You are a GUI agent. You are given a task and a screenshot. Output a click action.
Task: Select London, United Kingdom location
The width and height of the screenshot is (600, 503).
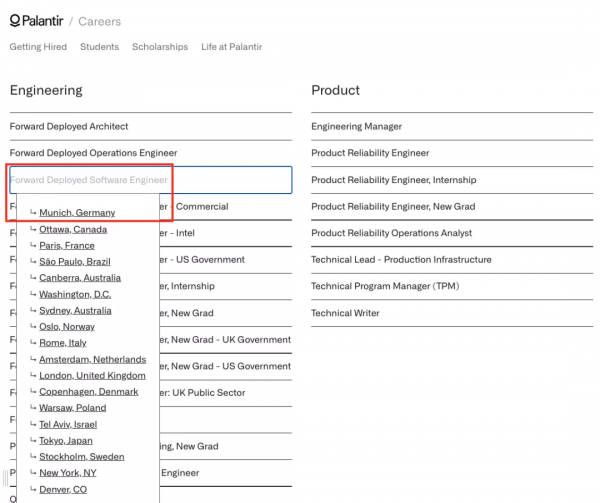point(92,376)
